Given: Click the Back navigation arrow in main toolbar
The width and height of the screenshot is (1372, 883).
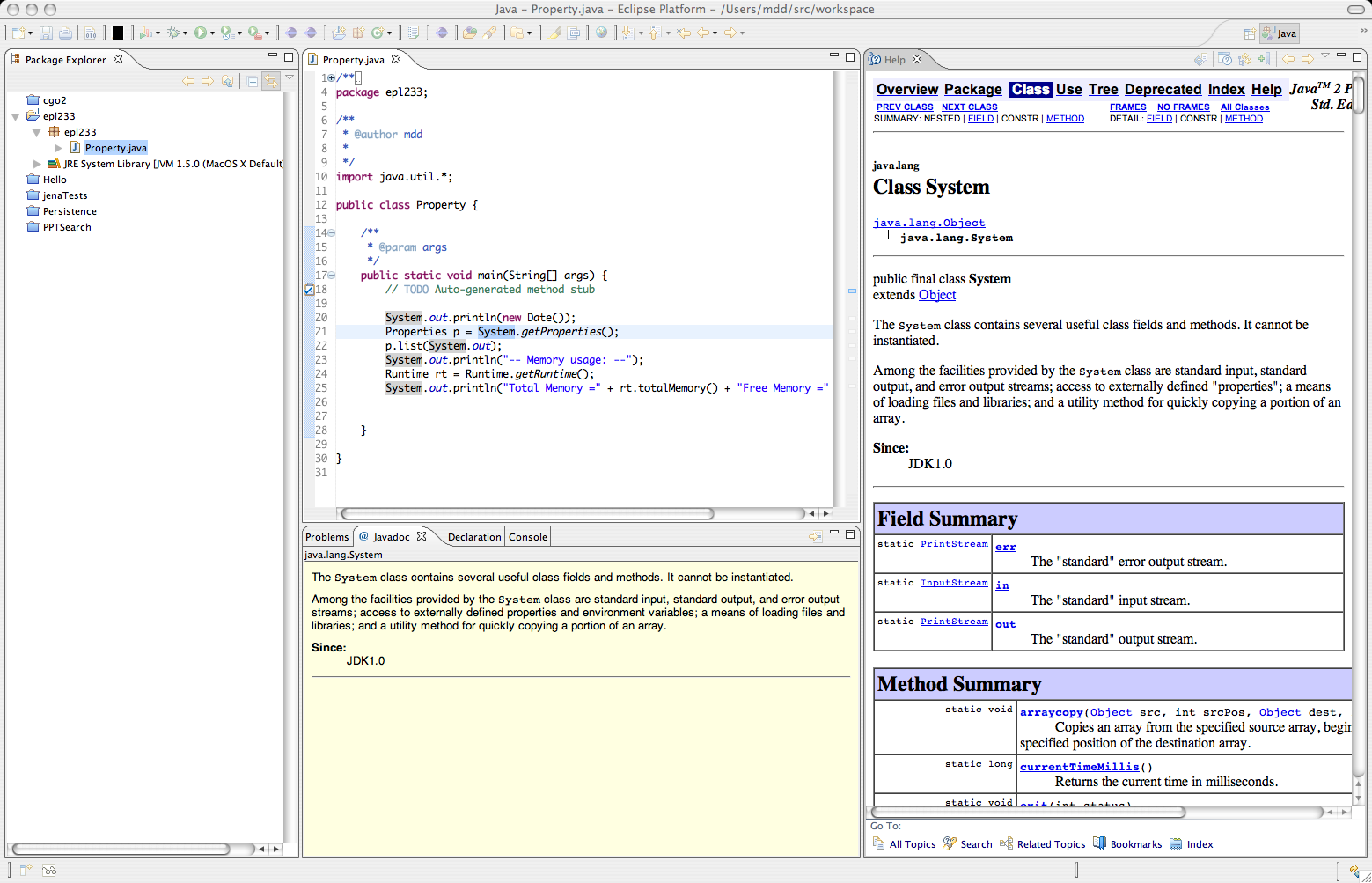Looking at the screenshot, I should (703, 33).
